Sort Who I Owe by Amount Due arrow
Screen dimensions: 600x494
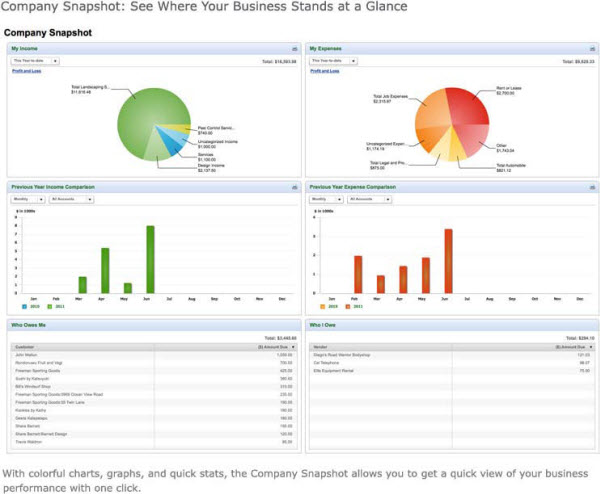591,347
